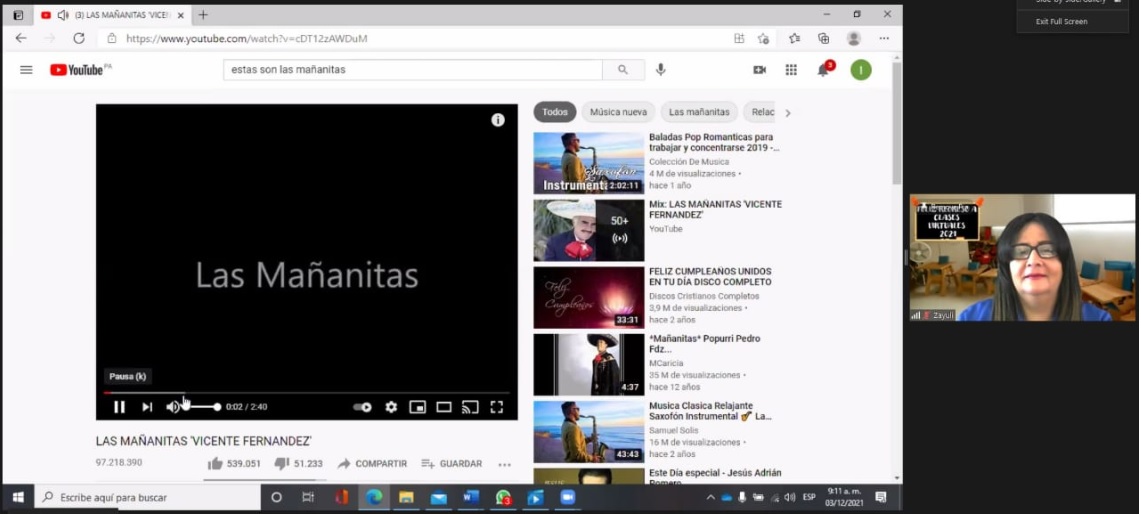Select the Música nueva chip
The height and width of the screenshot is (514, 1141).
coord(618,112)
